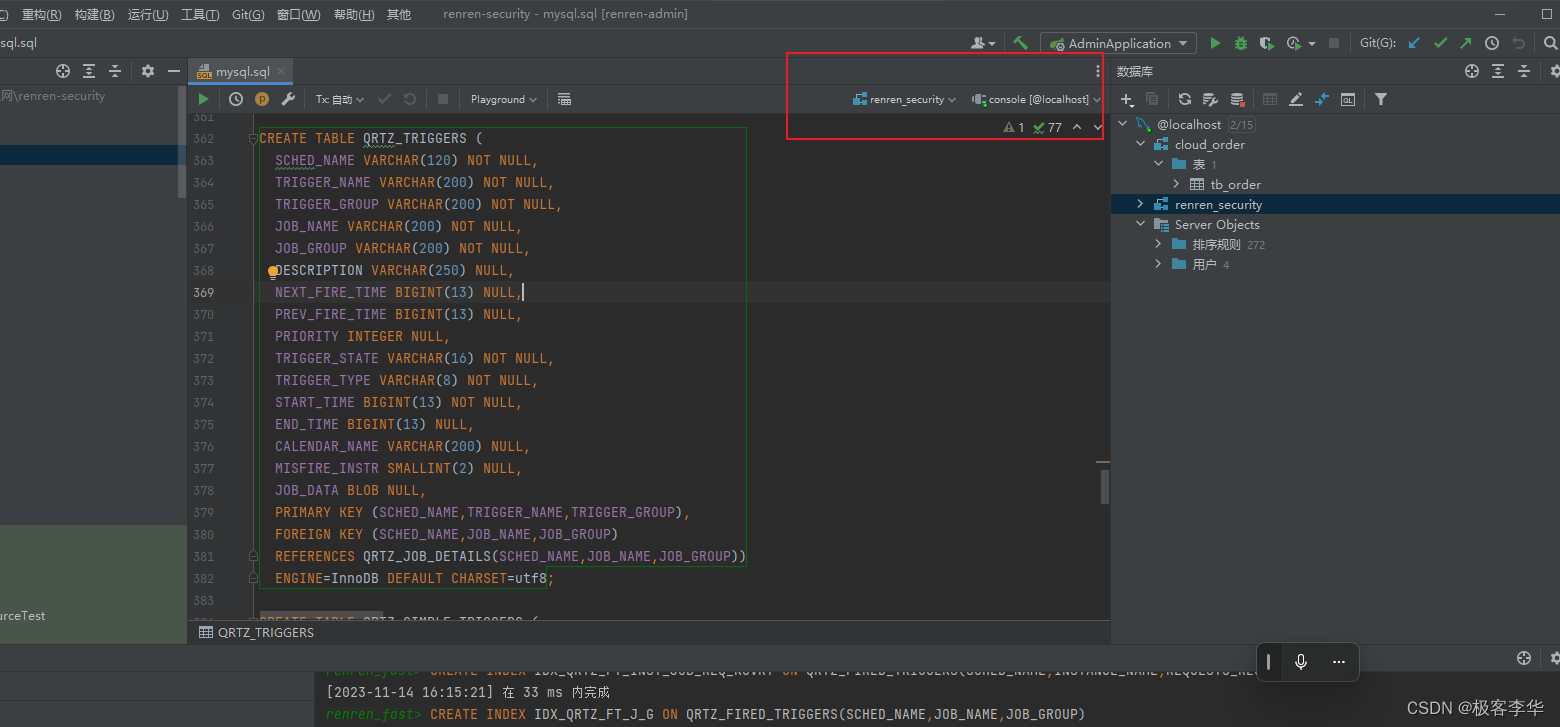1560x727 pixels.
Task: Click the microphone button in floating bar
Action: click(x=1301, y=662)
